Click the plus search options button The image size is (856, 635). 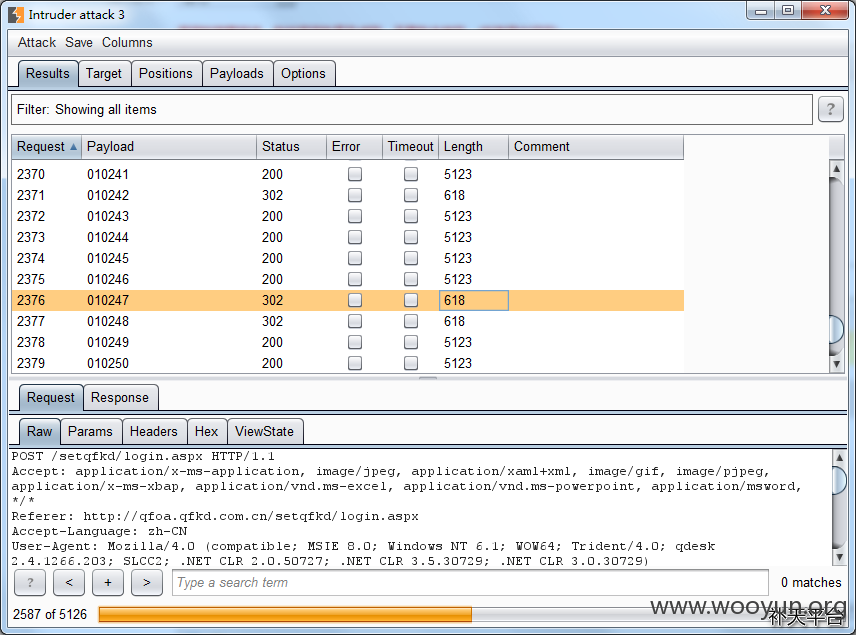(x=108, y=583)
